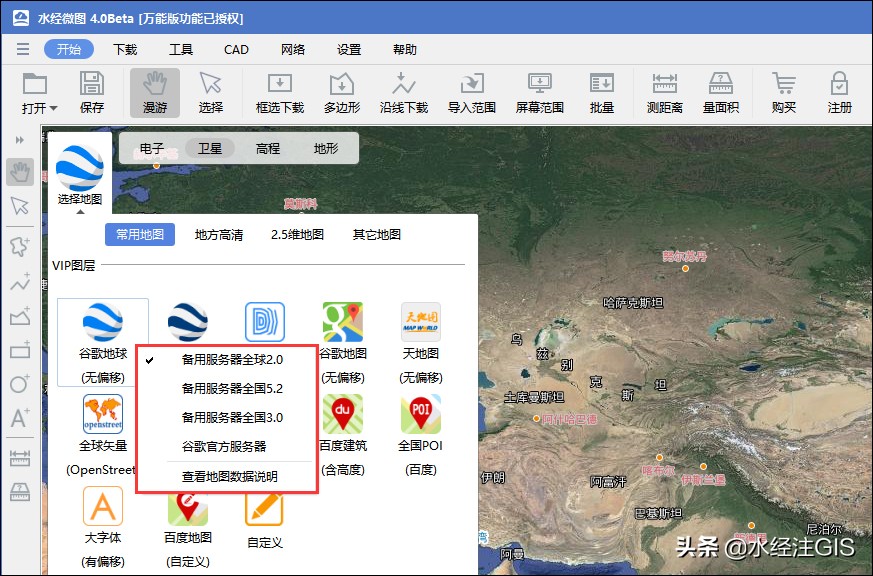Click the 多边形 download tool
873x576 pixels.
pyautogui.click(x=342, y=92)
